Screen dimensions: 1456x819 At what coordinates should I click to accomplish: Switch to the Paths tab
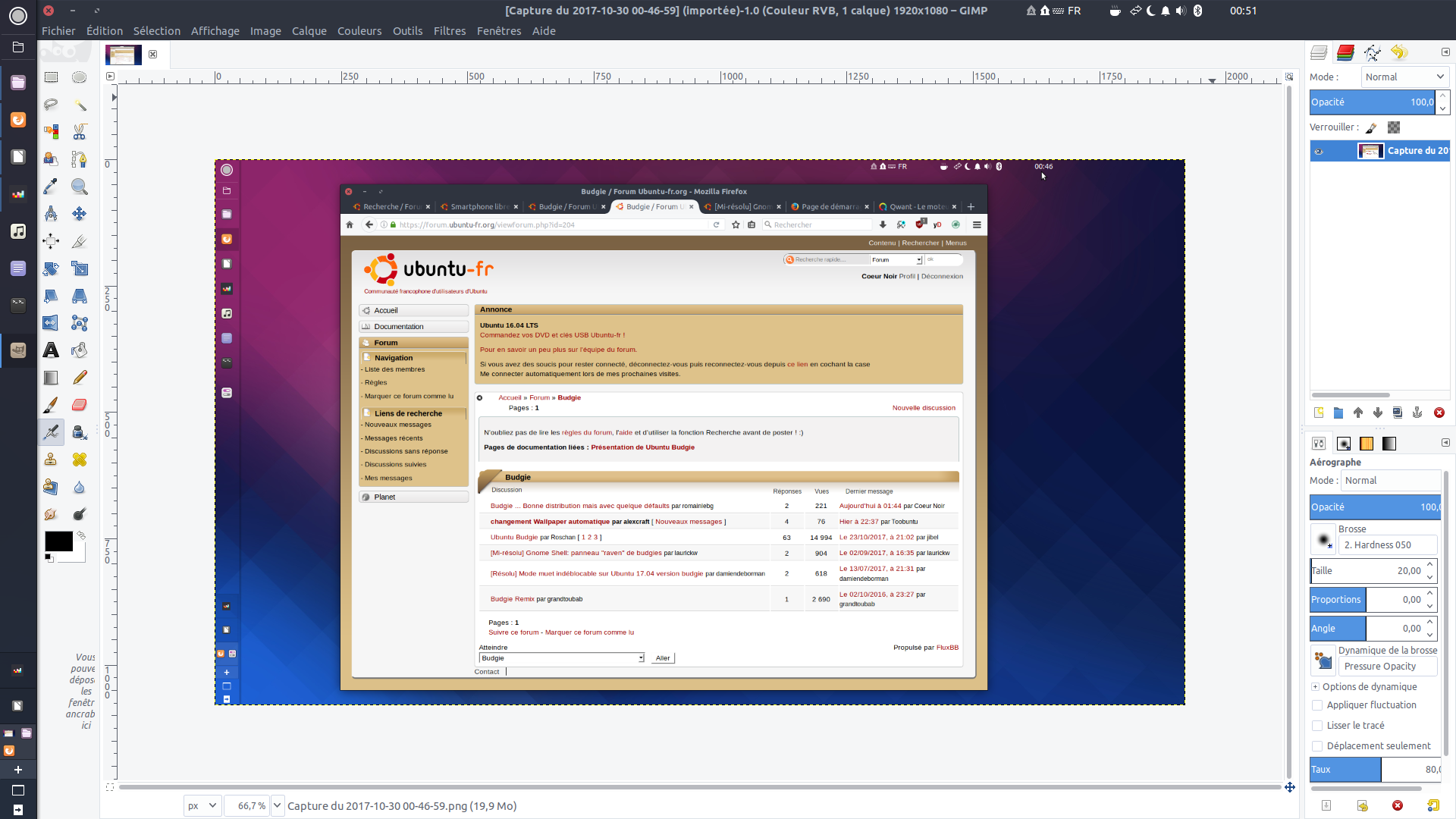[1373, 52]
